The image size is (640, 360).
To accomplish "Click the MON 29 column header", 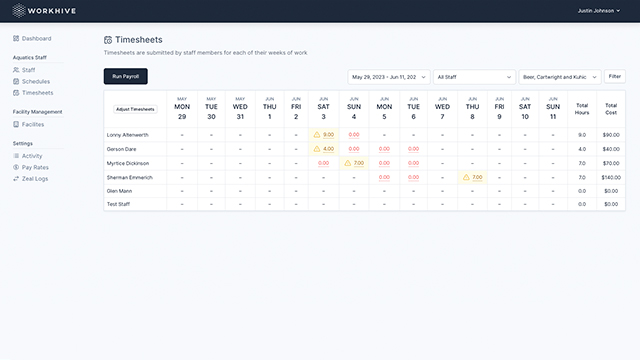I will coord(182,109).
